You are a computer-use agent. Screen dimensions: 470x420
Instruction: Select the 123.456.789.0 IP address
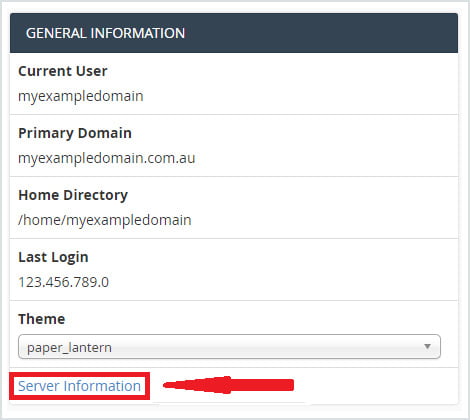(x=64, y=282)
